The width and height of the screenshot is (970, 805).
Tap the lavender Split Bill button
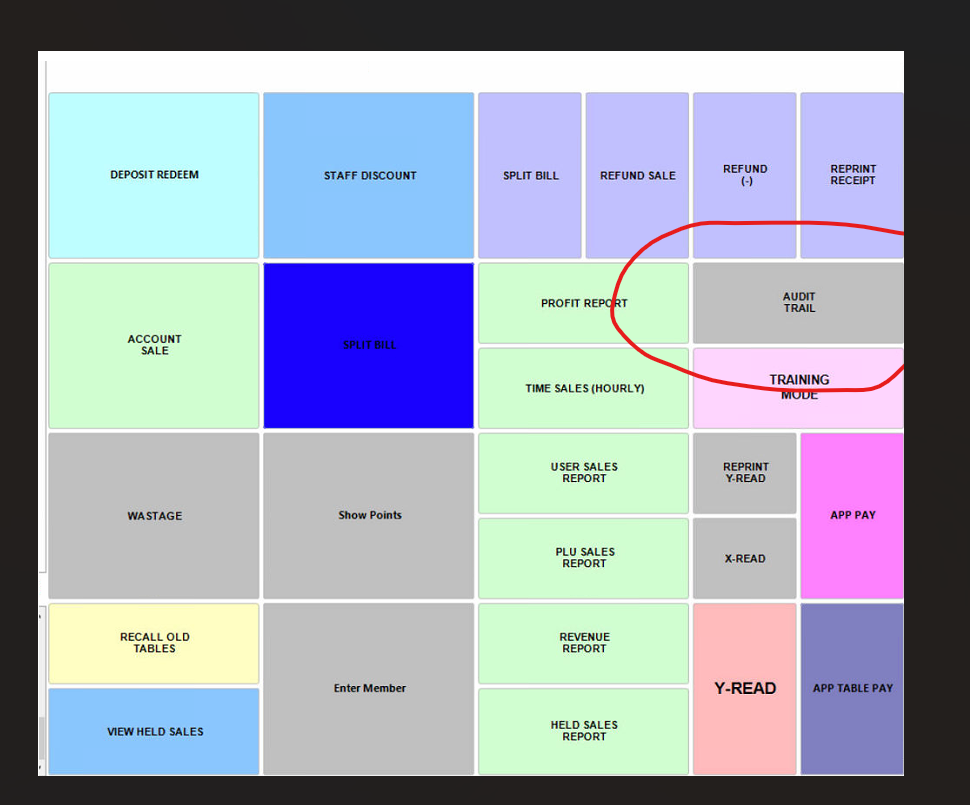tap(530, 175)
